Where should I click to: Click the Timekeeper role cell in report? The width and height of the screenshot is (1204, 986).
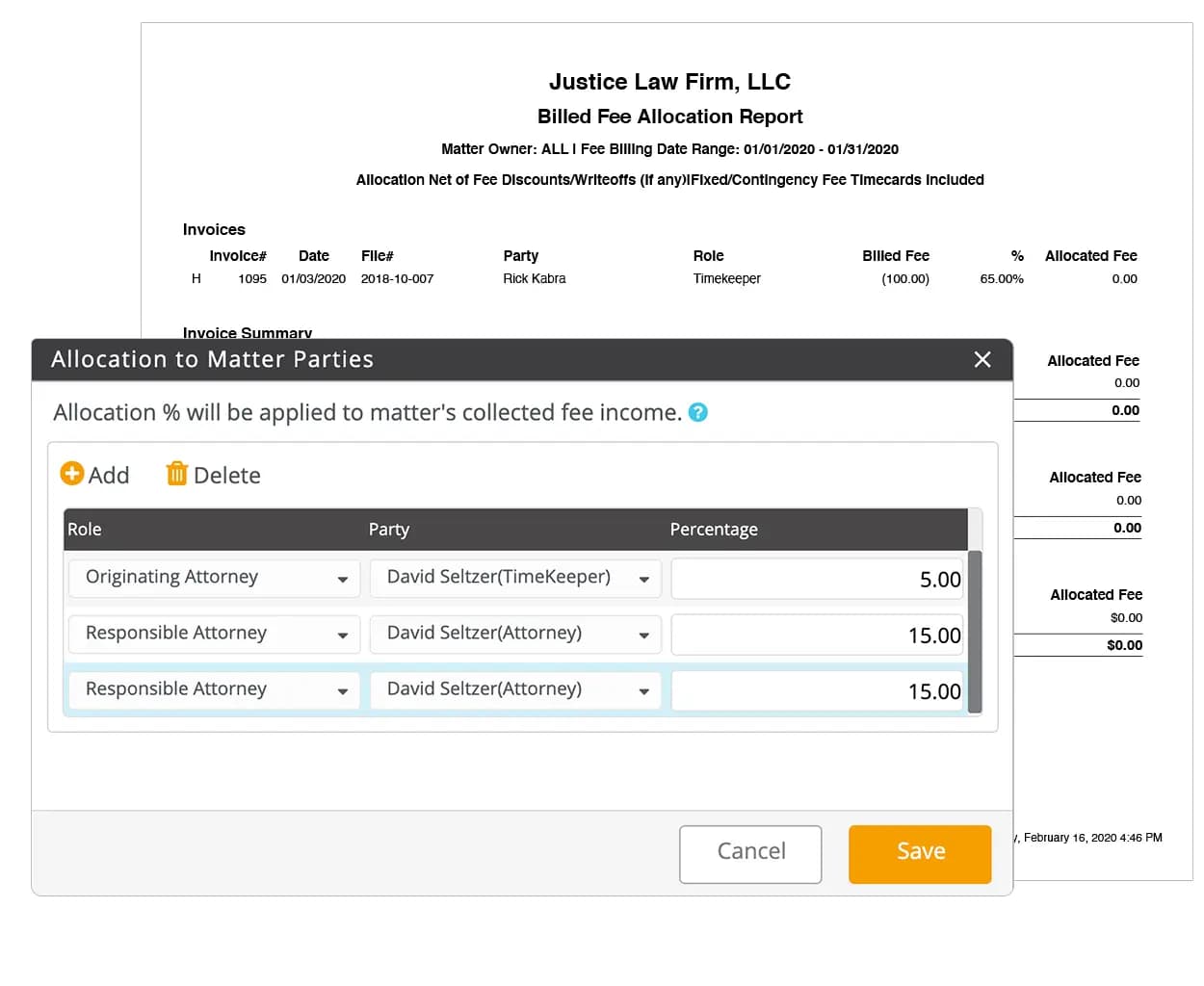726,278
